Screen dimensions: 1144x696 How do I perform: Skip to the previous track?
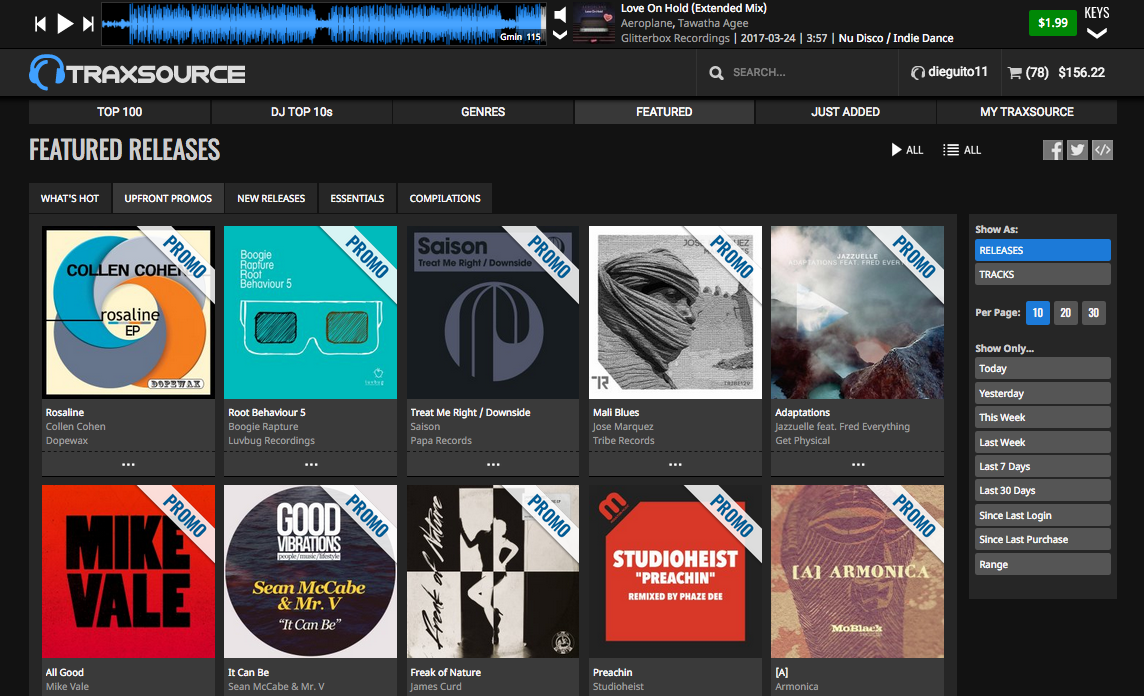coord(40,24)
